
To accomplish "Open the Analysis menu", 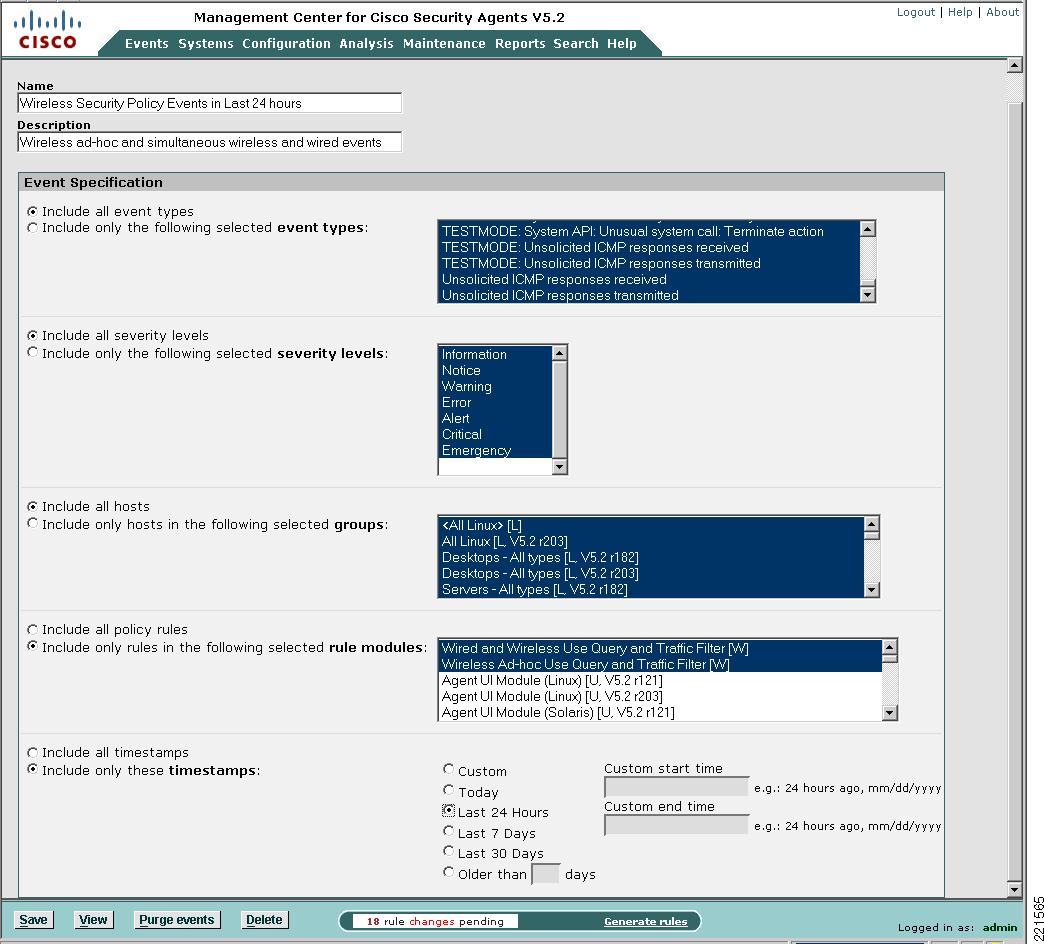I will click(x=366, y=43).
